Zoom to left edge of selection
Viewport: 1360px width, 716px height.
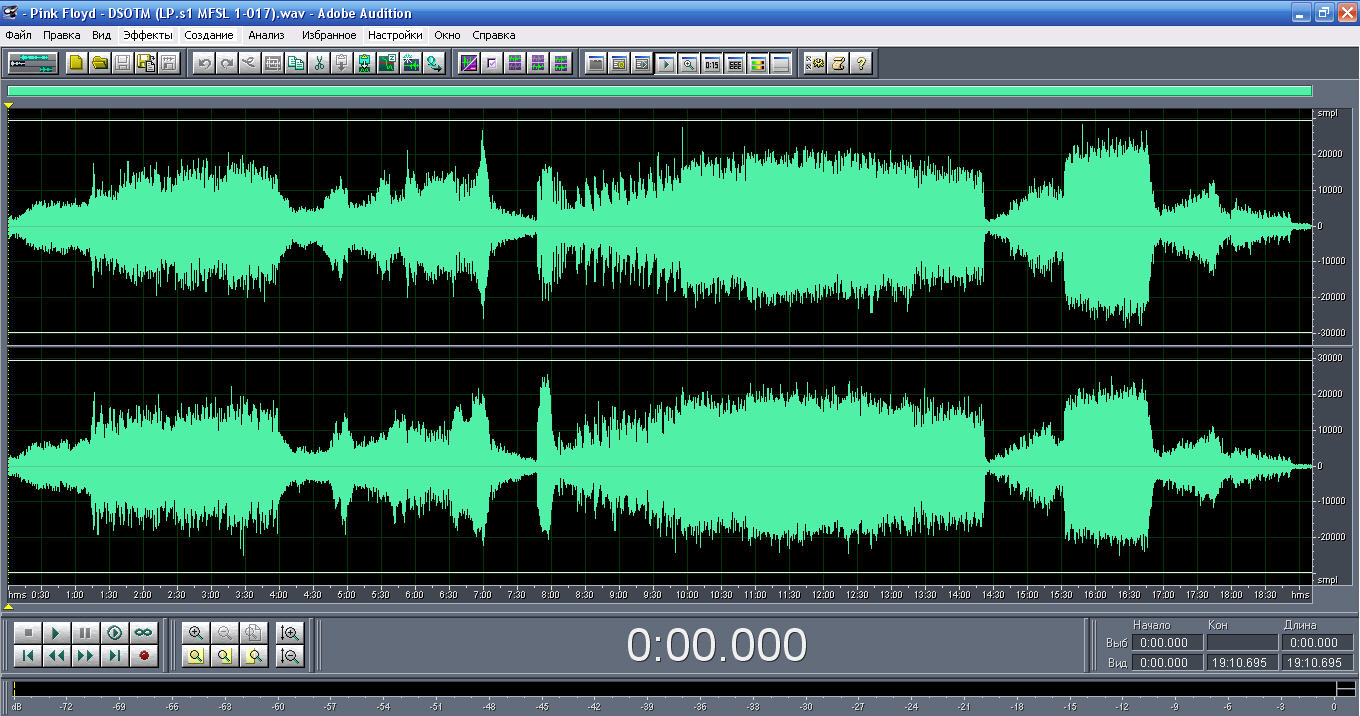225,656
